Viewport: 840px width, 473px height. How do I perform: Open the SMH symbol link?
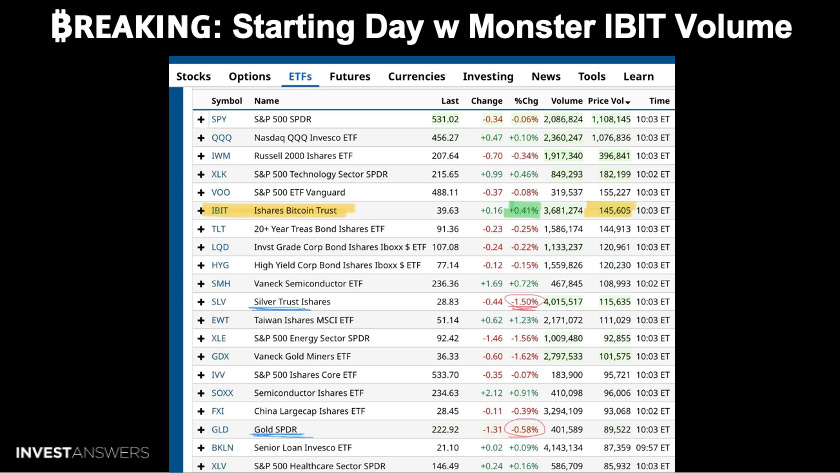pyautogui.click(x=221, y=283)
